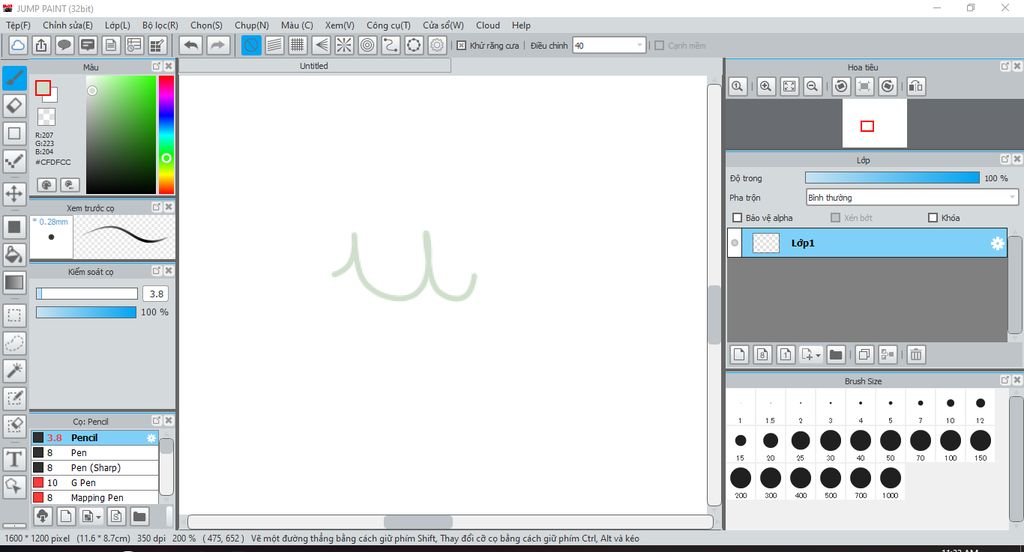The height and width of the screenshot is (552, 1024).
Task: Click the transparent color swatch
Action: [x=46, y=117]
